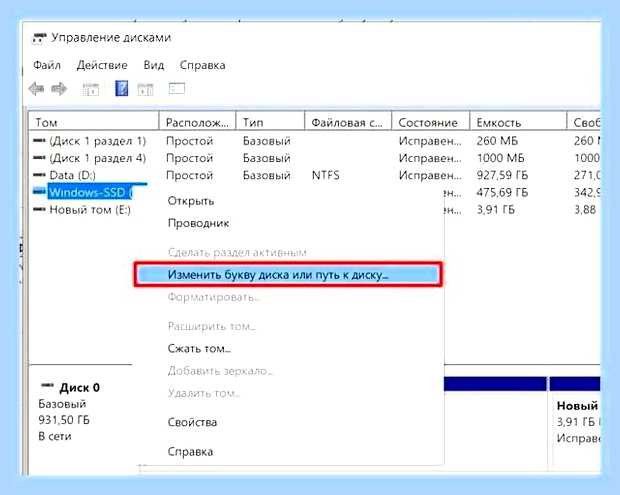This screenshot has height=495, width=620.
Task: Click drive icon next to Data (D:)
Action: tap(39, 175)
